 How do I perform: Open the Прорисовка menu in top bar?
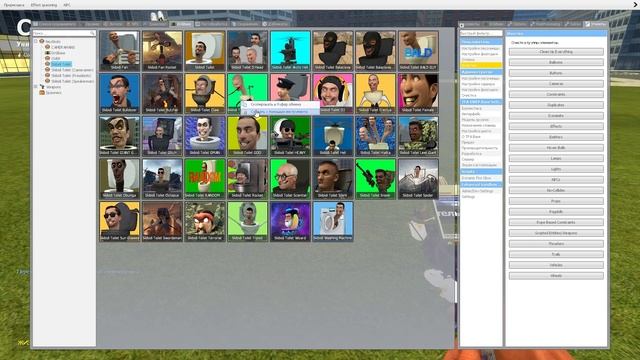(14, 5)
